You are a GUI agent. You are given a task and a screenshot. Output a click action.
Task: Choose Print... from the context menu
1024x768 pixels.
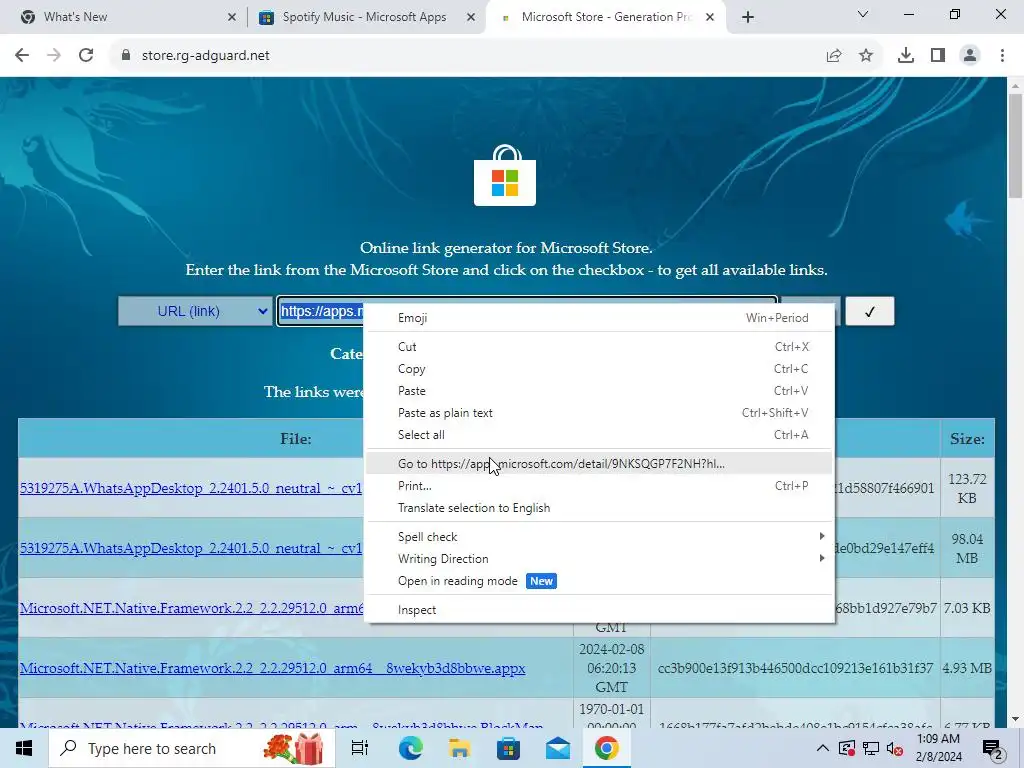point(600,486)
